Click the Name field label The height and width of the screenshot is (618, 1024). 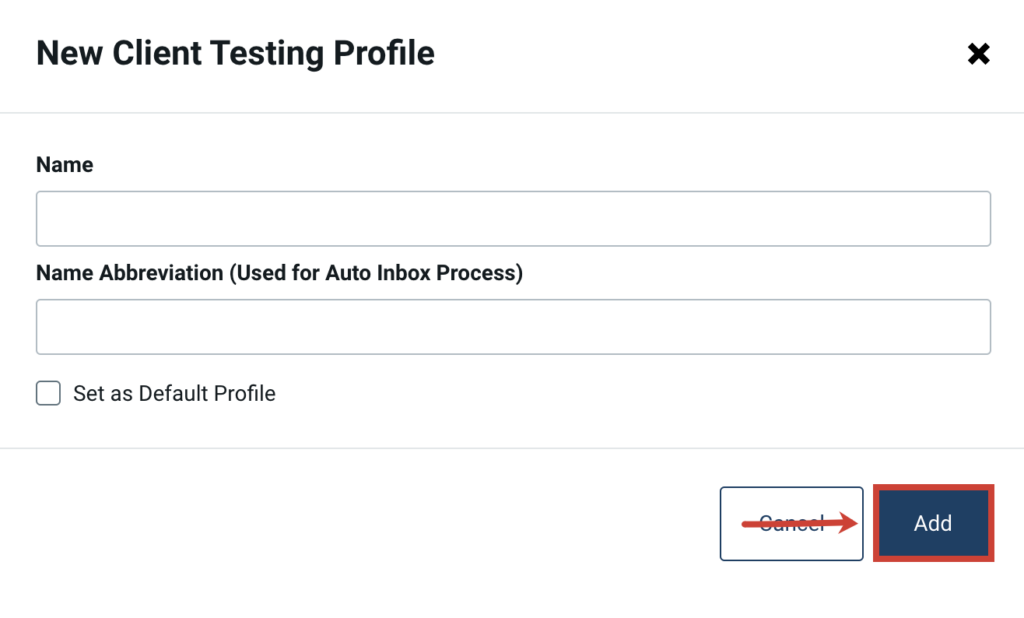[x=64, y=164]
